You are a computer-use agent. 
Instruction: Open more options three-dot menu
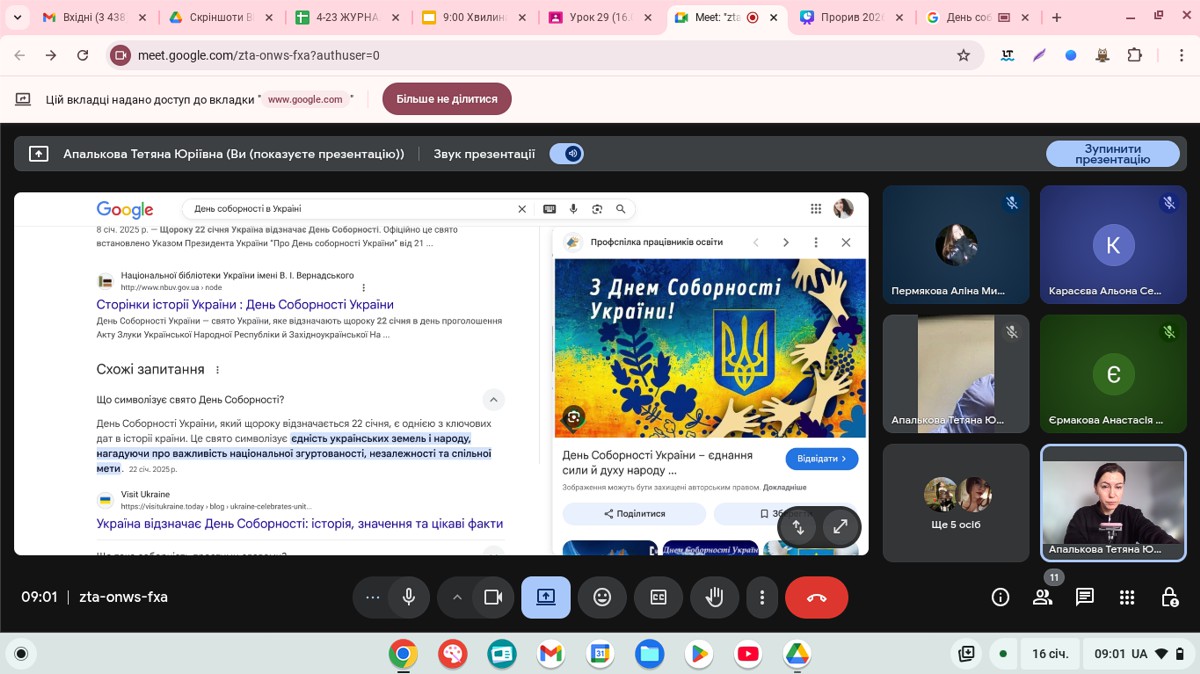coord(762,597)
